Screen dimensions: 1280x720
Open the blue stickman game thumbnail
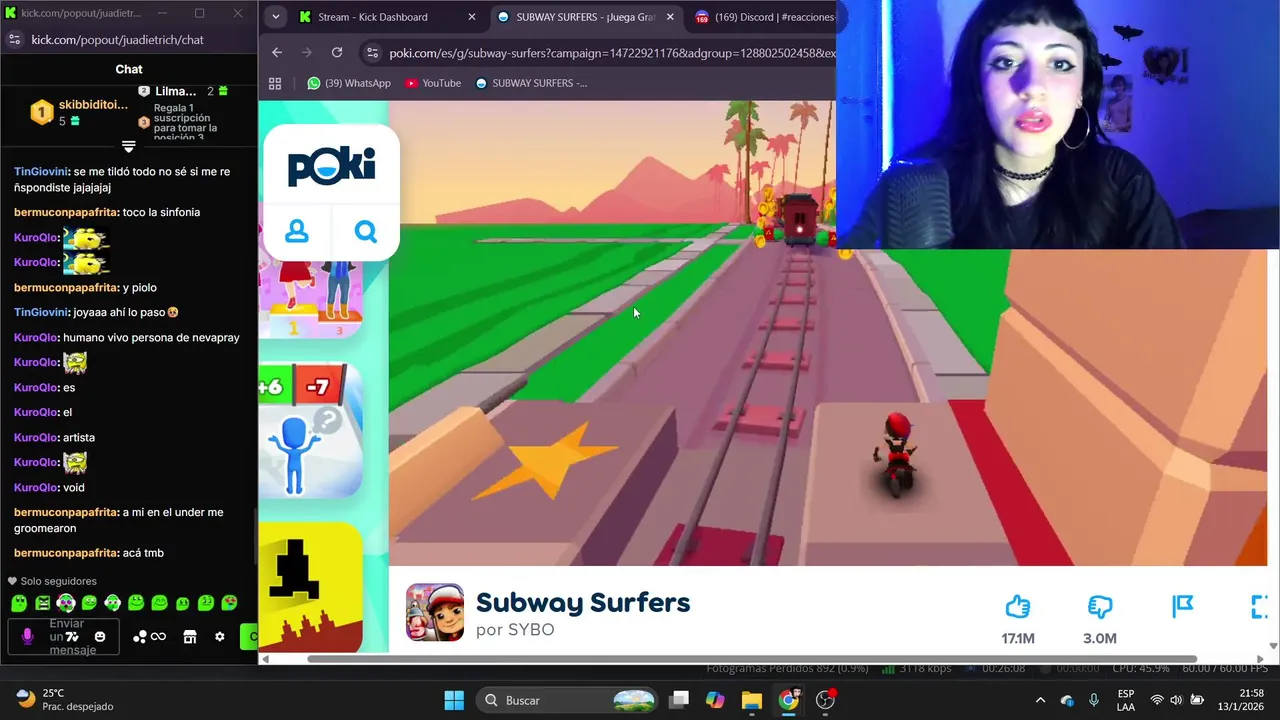pyautogui.click(x=310, y=430)
